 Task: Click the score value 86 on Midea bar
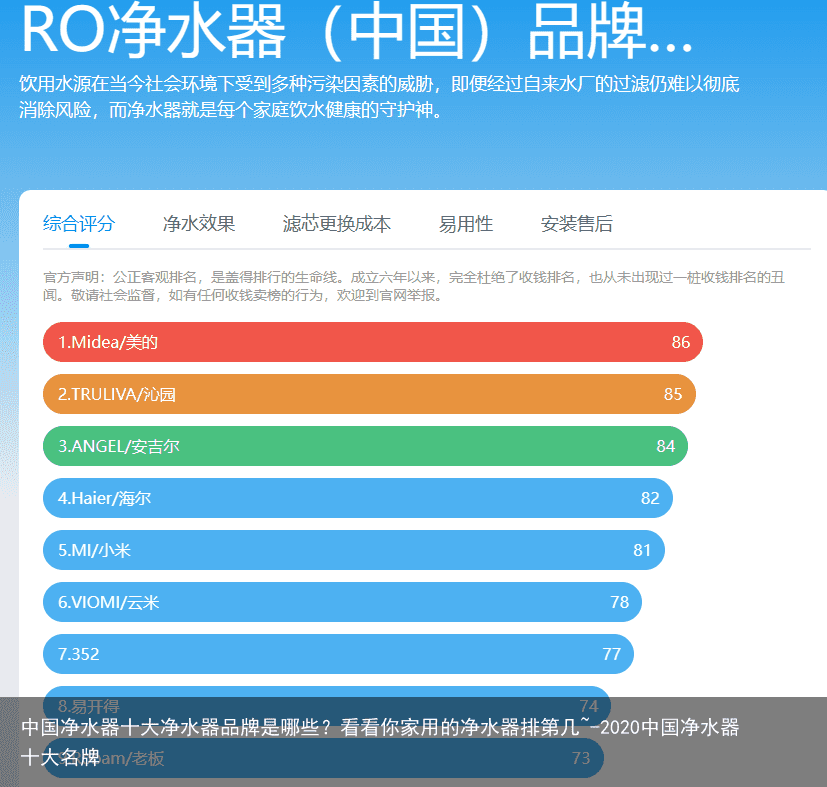(682, 342)
